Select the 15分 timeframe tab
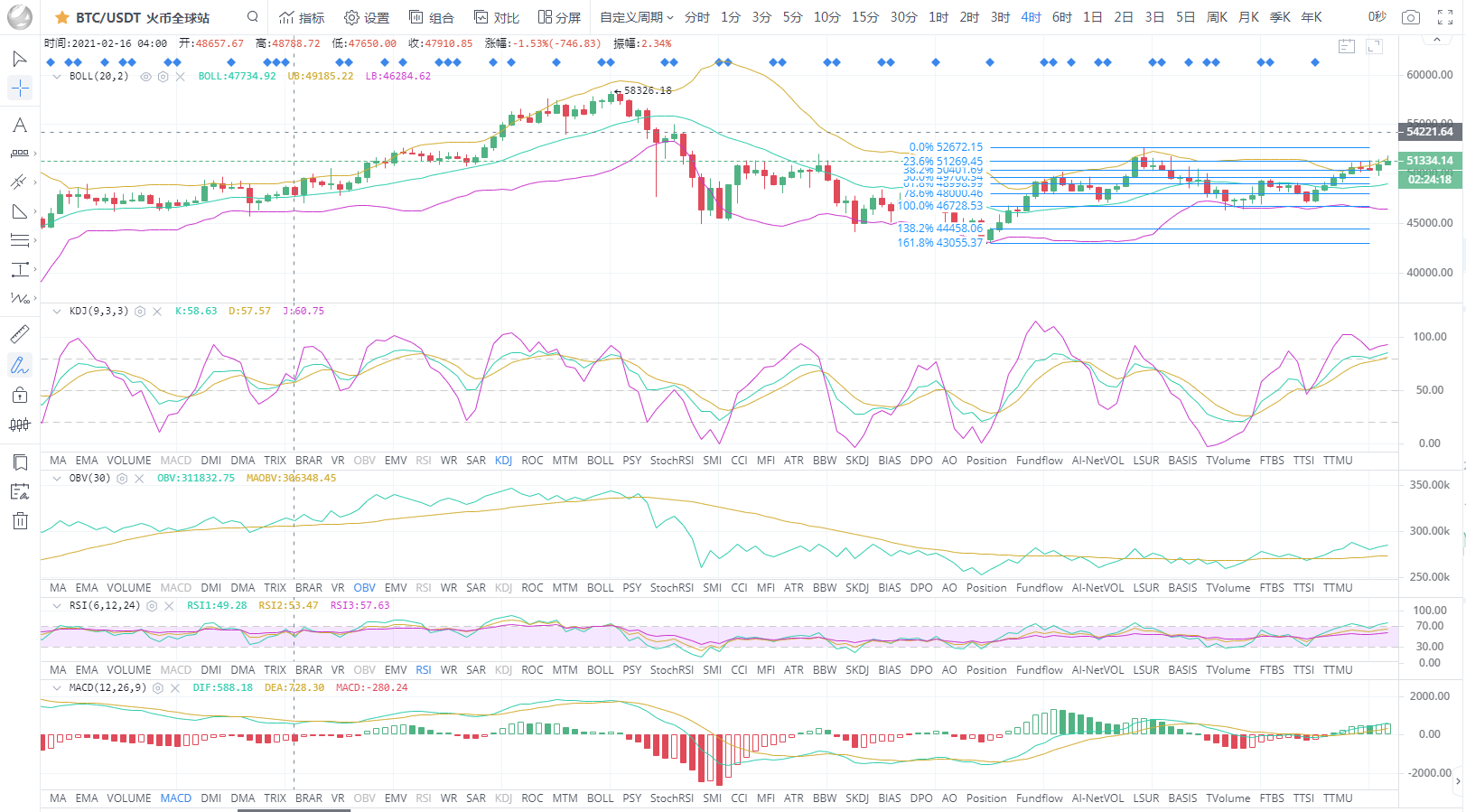Viewport: 1466px width, 812px height. pyautogui.click(x=864, y=17)
